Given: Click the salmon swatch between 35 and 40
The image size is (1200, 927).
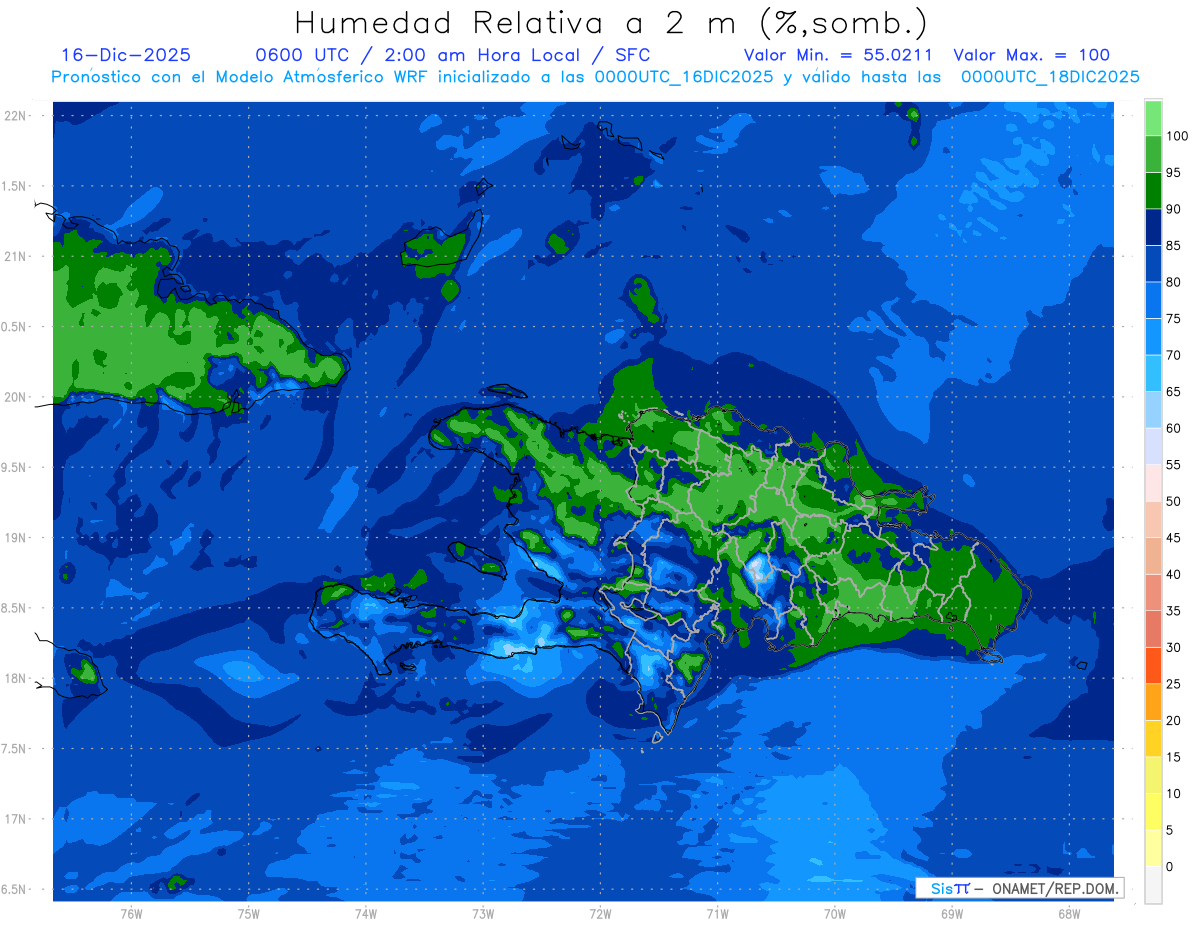Looking at the screenshot, I should click(x=1153, y=592).
